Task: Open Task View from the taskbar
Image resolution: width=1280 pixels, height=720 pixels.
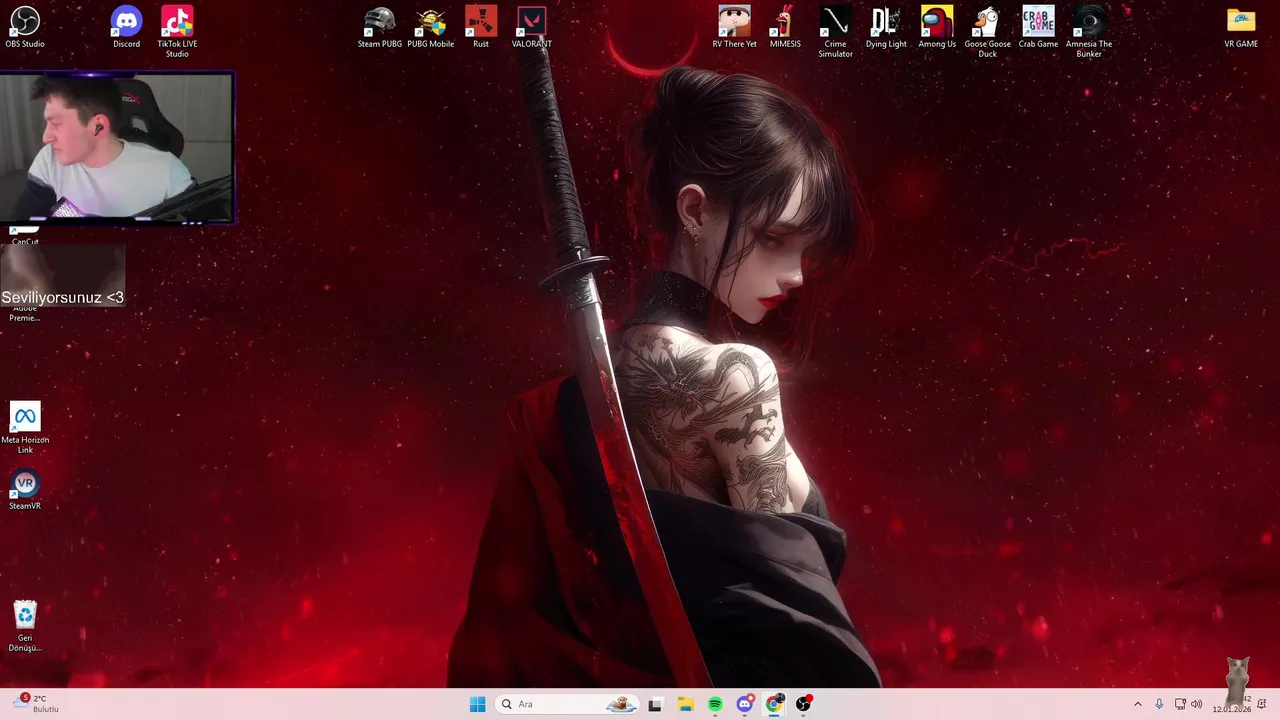Action: (x=655, y=704)
